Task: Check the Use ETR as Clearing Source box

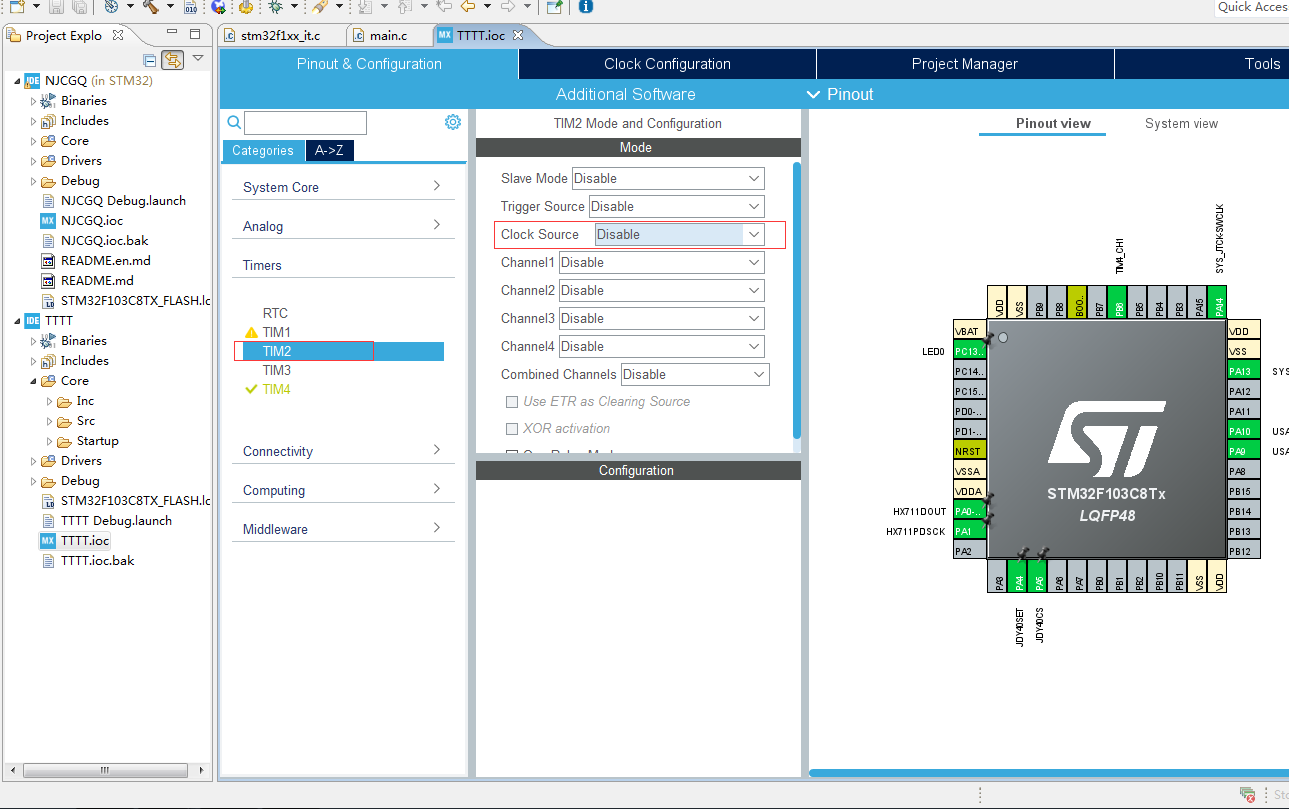Action: click(x=512, y=401)
